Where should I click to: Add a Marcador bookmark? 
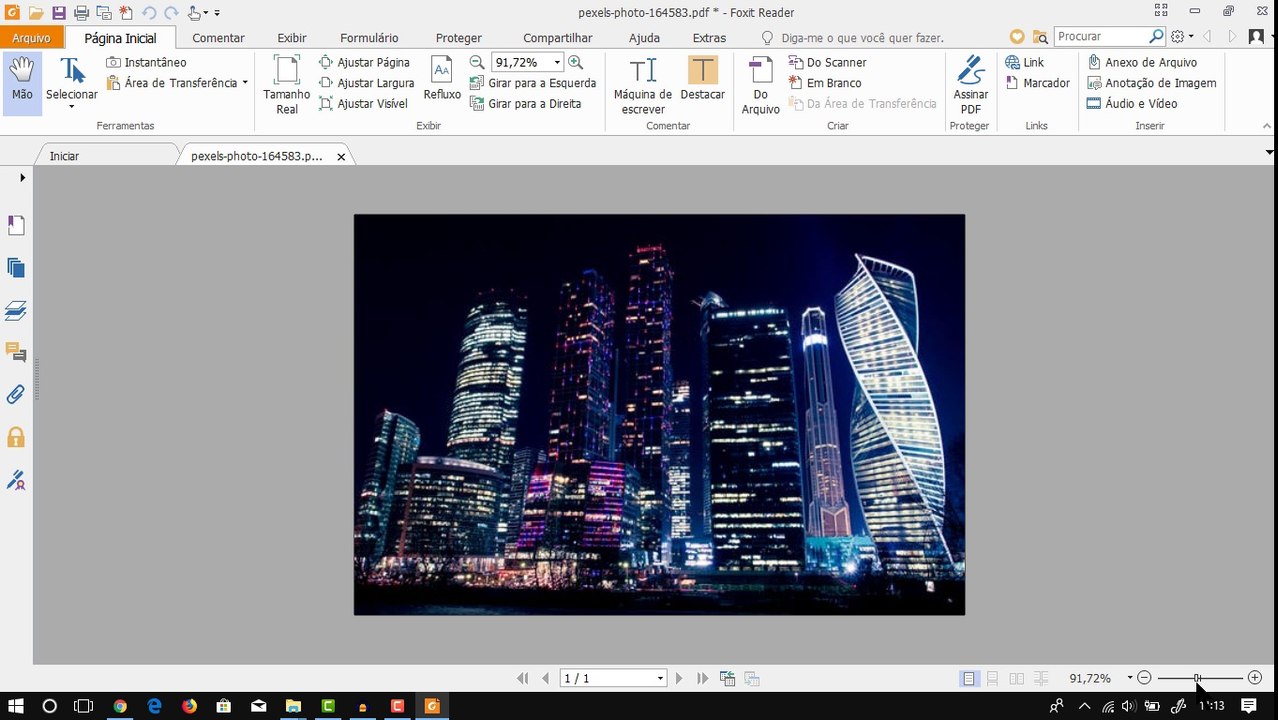(x=1037, y=83)
